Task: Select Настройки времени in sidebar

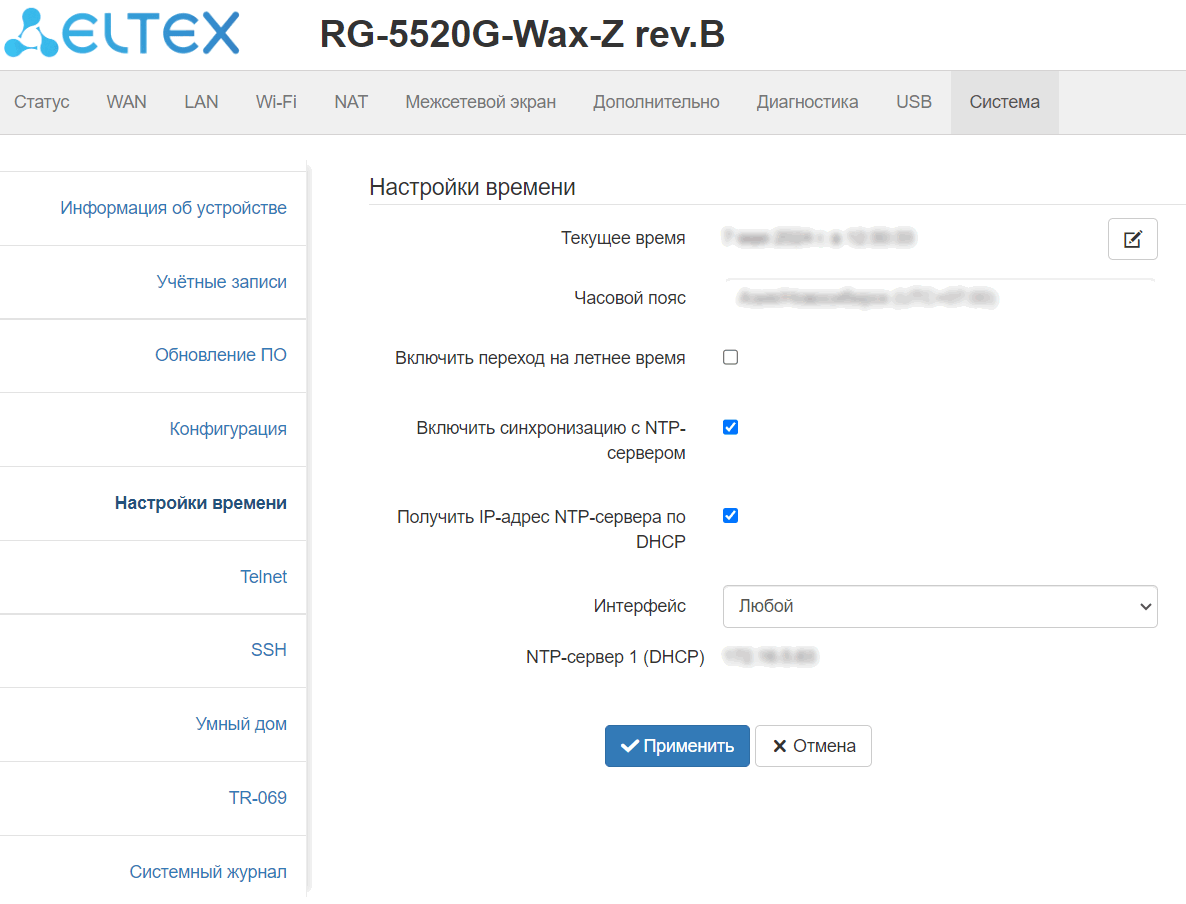Action: coord(200,503)
